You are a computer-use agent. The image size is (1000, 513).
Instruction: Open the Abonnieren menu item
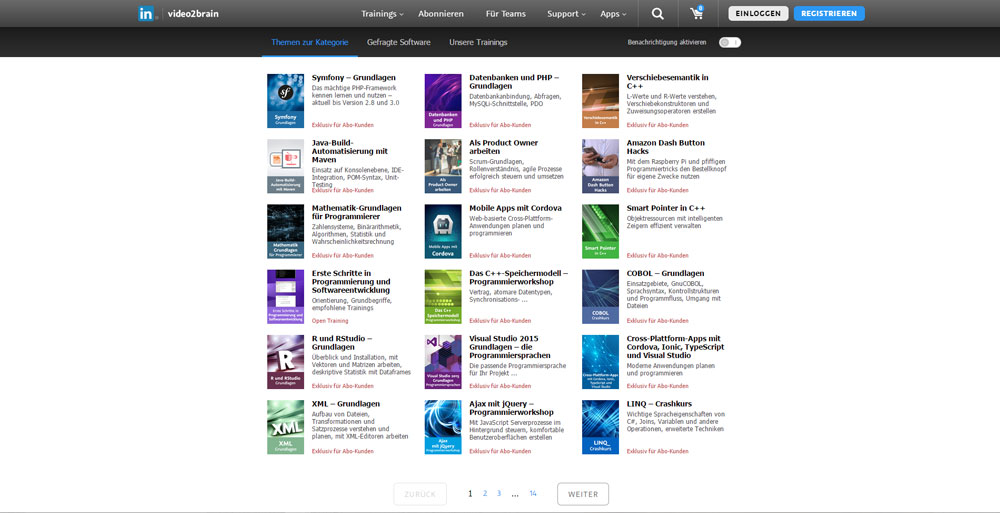[441, 13]
